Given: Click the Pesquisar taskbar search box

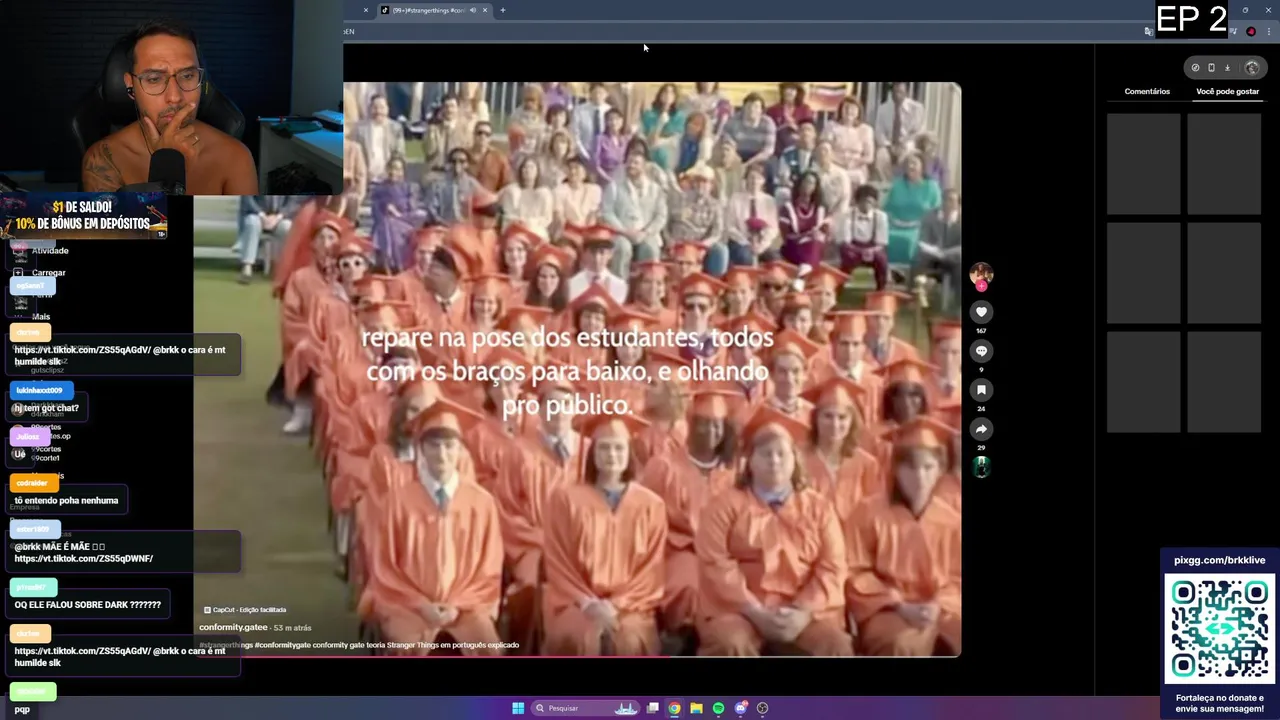Looking at the screenshot, I should [586, 708].
